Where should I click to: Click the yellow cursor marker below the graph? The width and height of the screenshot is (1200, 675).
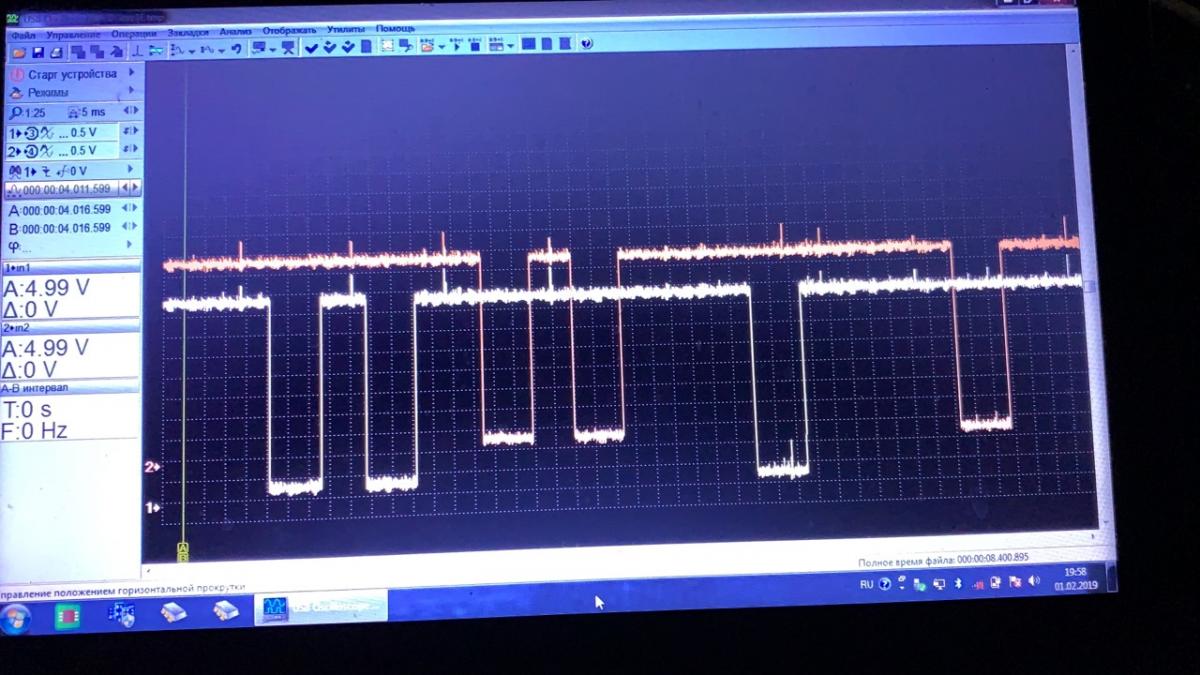click(183, 550)
